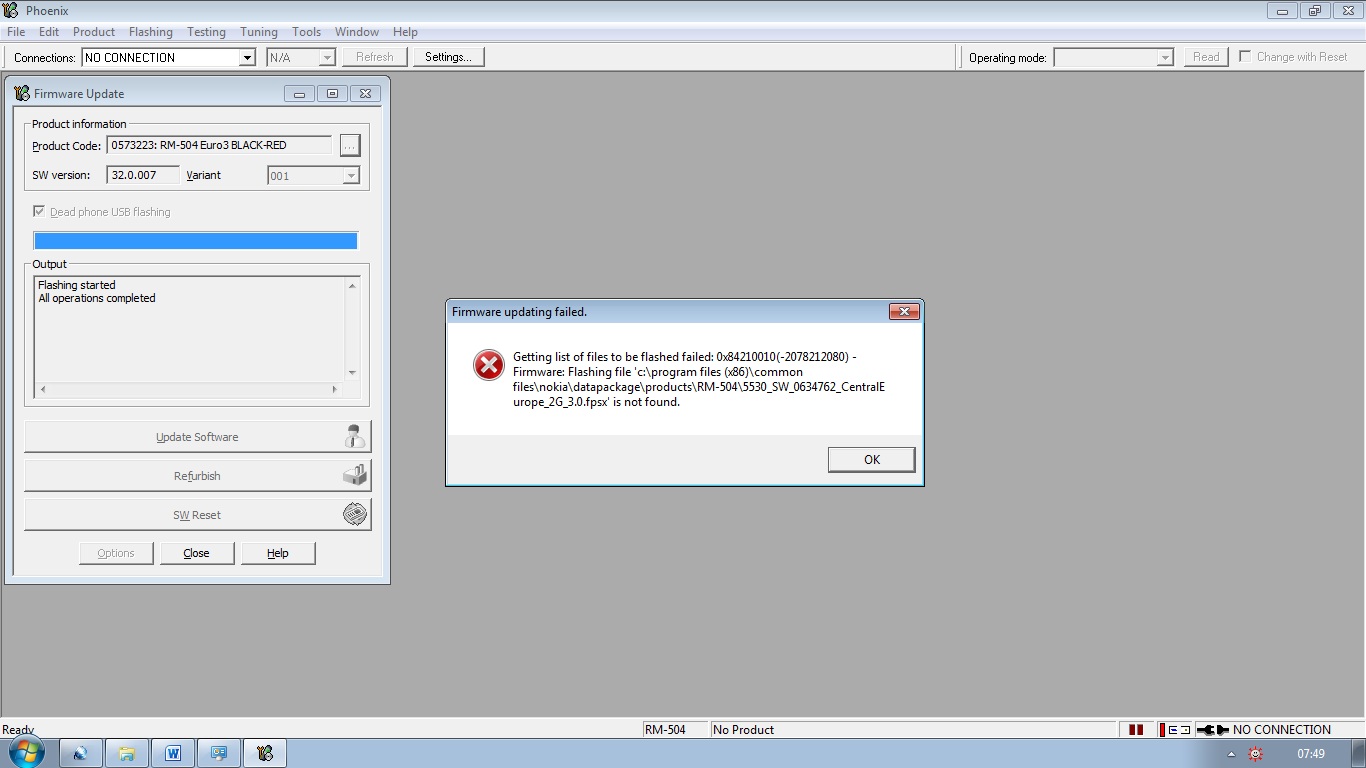Open connection Settings... button

(x=448, y=57)
